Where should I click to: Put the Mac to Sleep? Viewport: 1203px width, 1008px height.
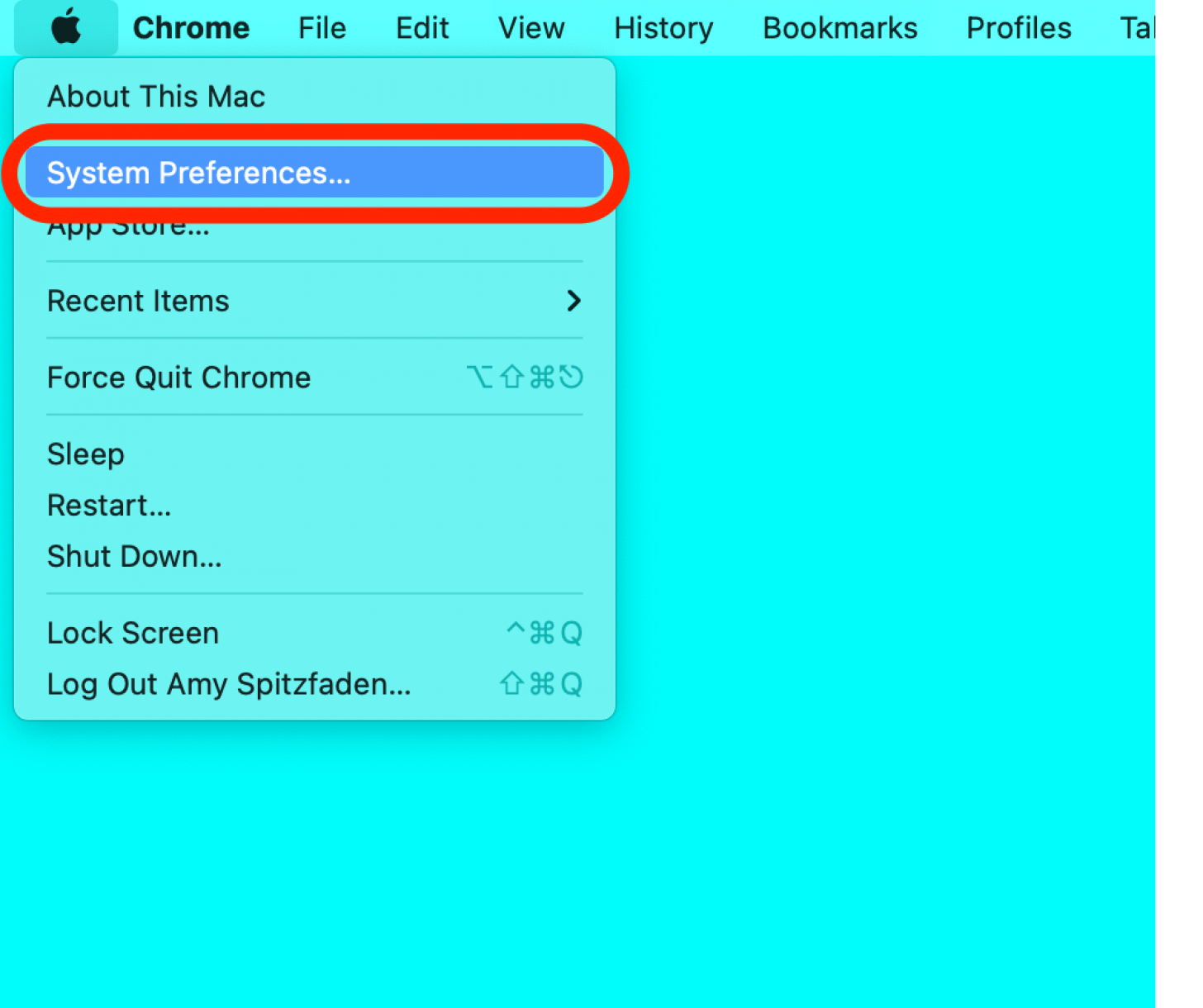point(85,454)
